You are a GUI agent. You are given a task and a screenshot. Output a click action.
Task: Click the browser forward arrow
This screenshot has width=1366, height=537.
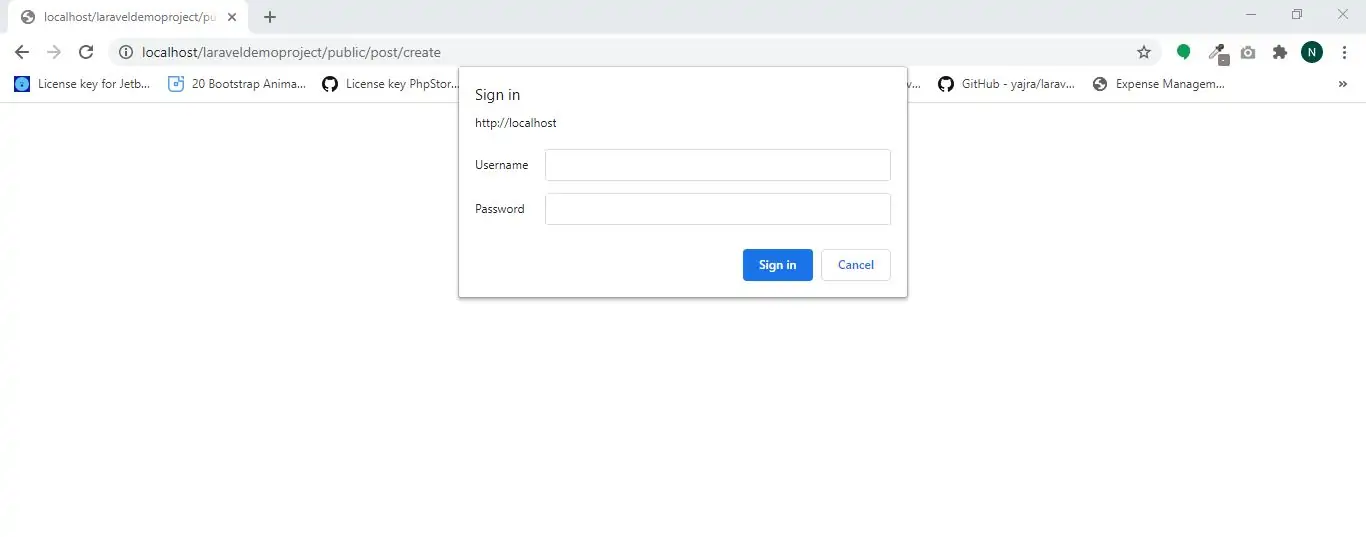coord(54,52)
